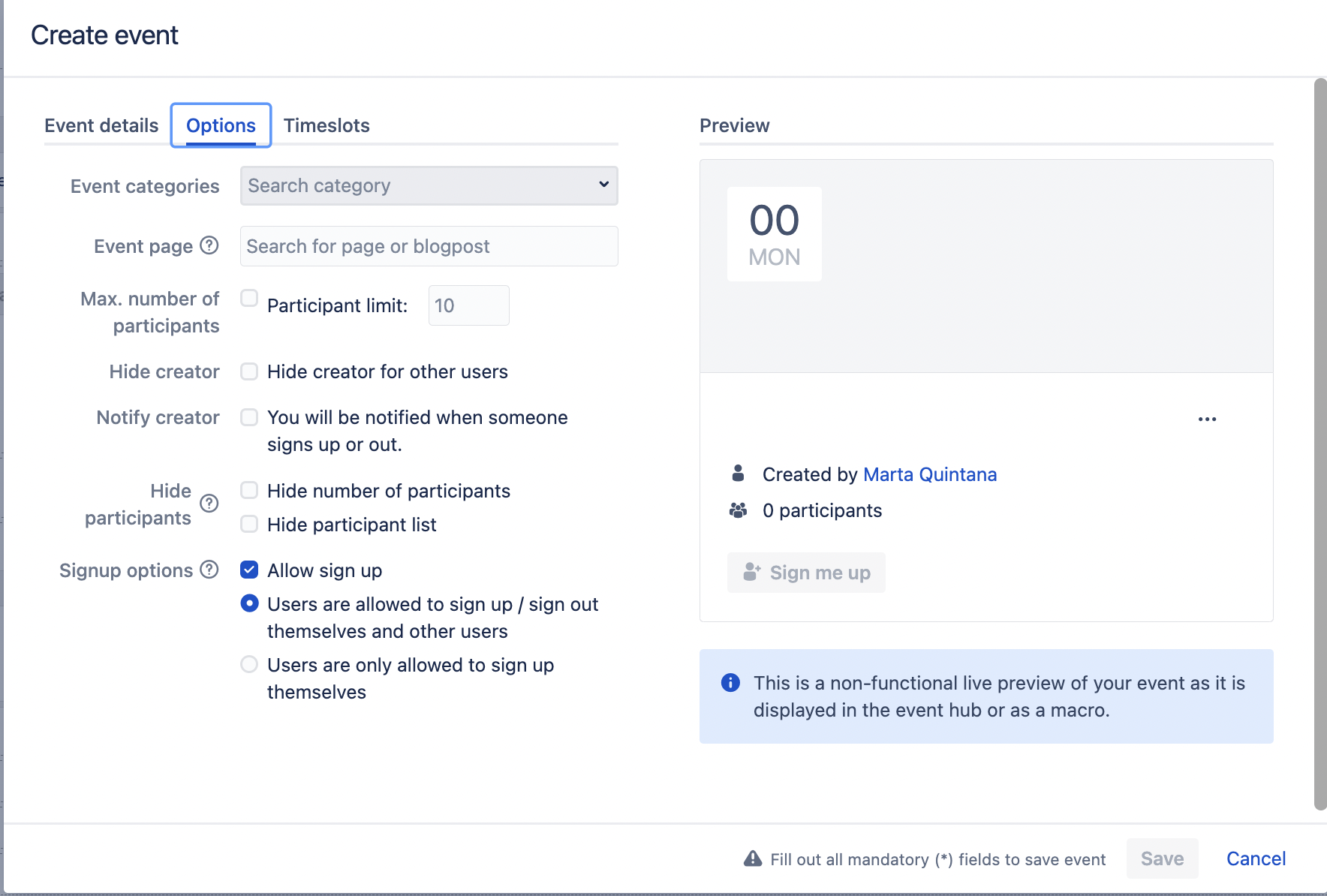The width and height of the screenshot is (1327, 896).
Task: Click the info icon in the preview notice
Action: point(730,683)
